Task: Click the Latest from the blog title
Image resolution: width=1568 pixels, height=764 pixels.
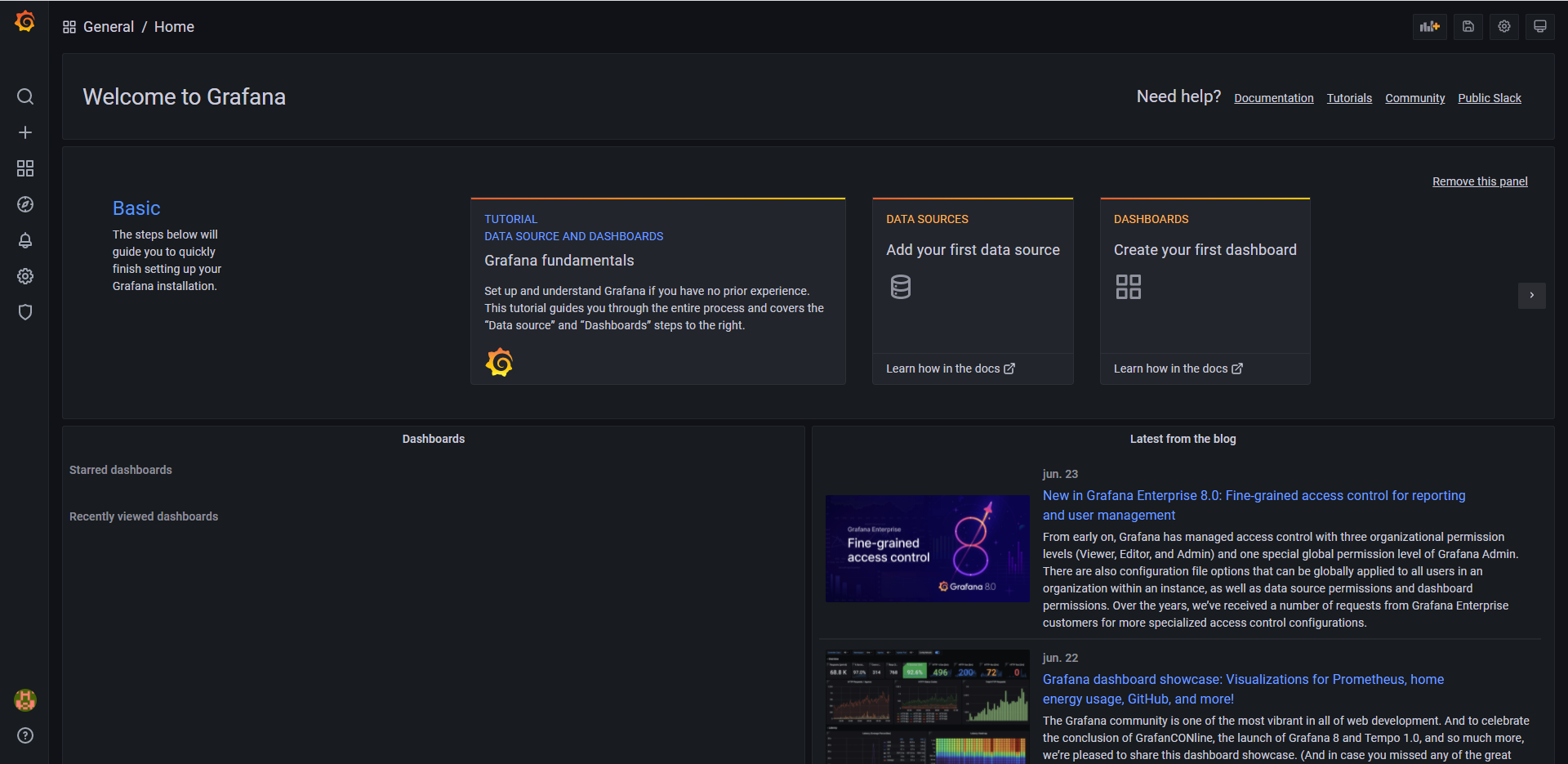Action: point(1183,439)
